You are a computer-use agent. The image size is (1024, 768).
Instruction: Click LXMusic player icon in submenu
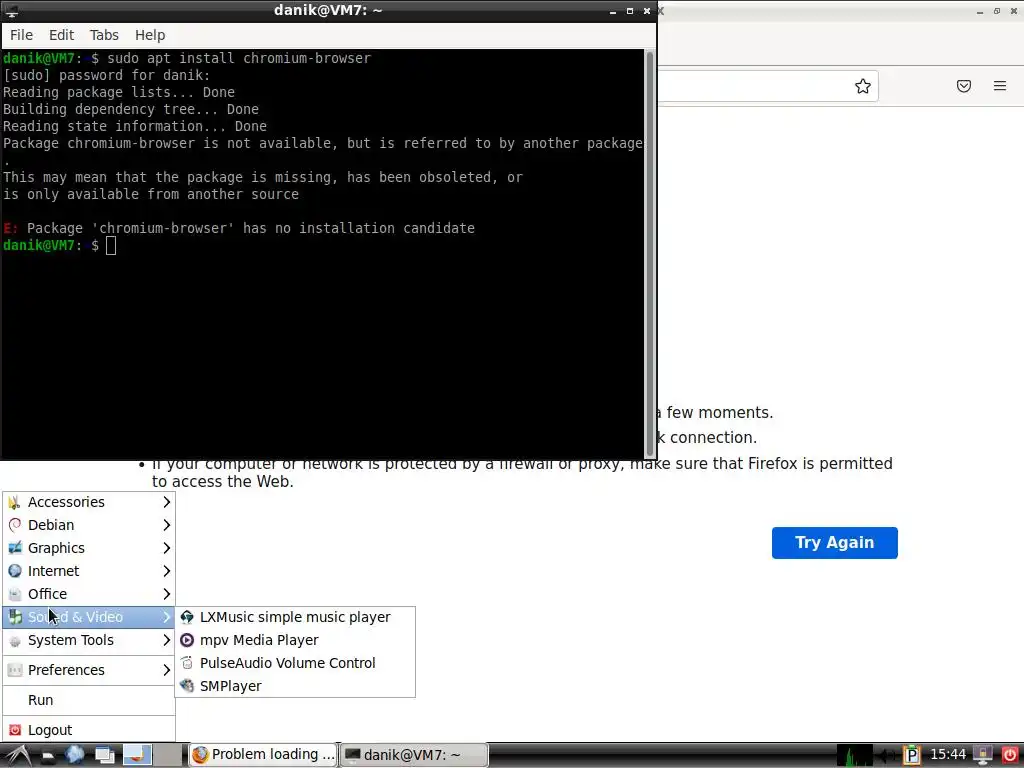pyautogui.click(x=187, y=617)
